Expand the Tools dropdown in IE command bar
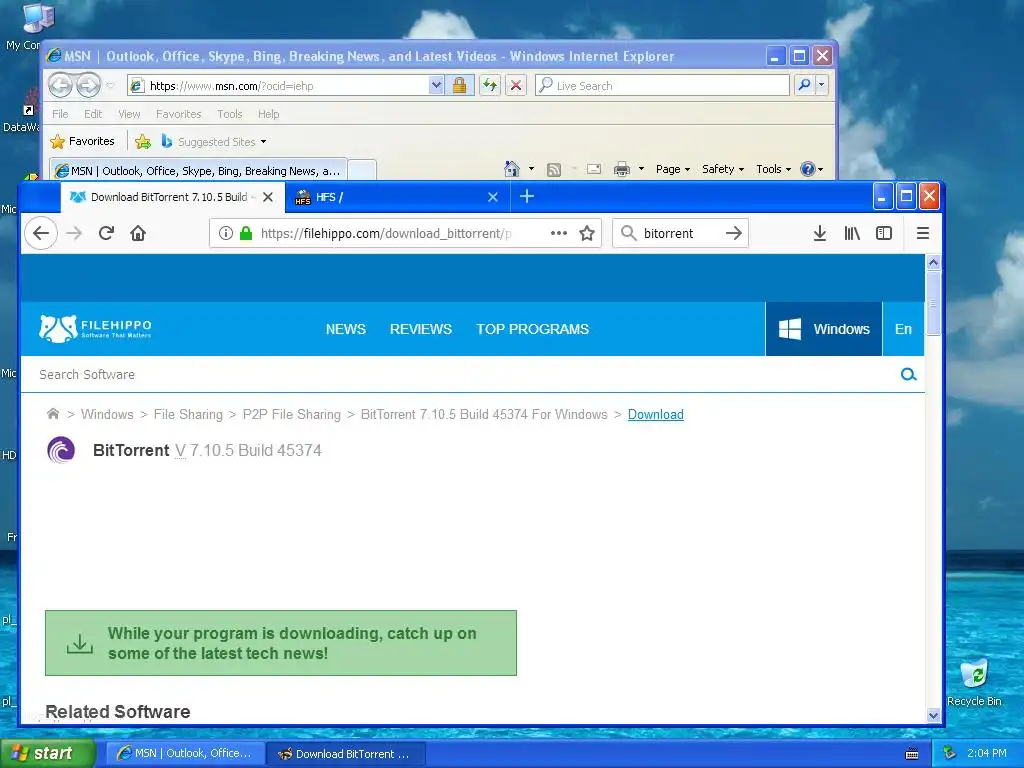 point(774,169)
